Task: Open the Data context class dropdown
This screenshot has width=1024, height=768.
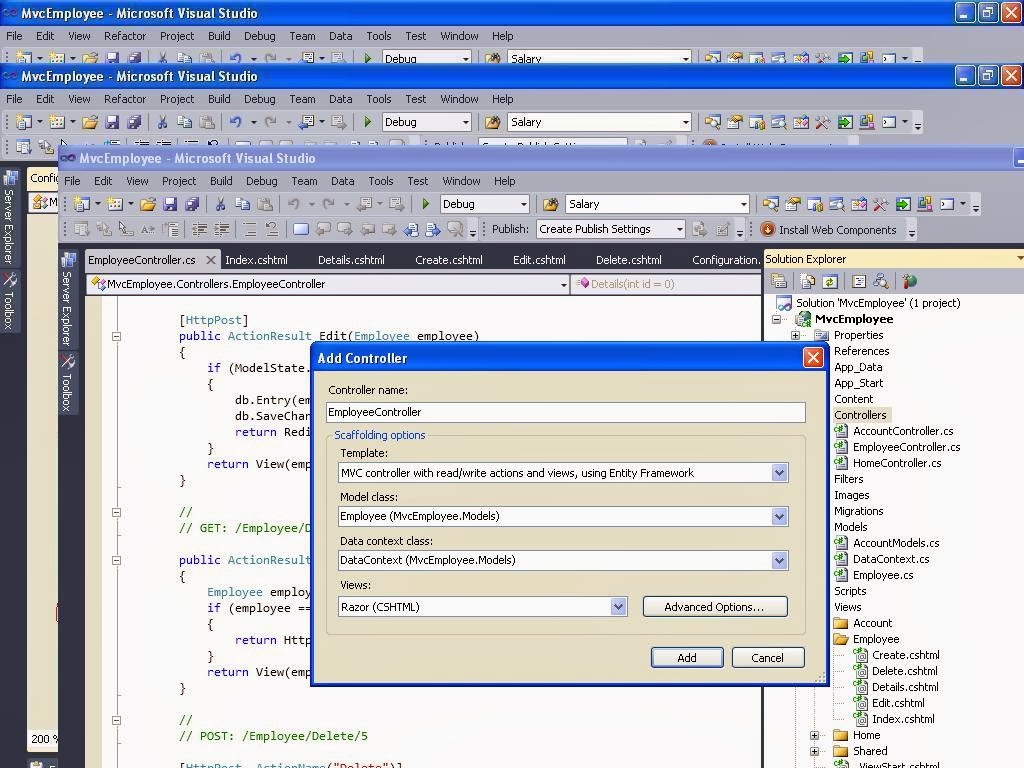Action: (779, 560)
